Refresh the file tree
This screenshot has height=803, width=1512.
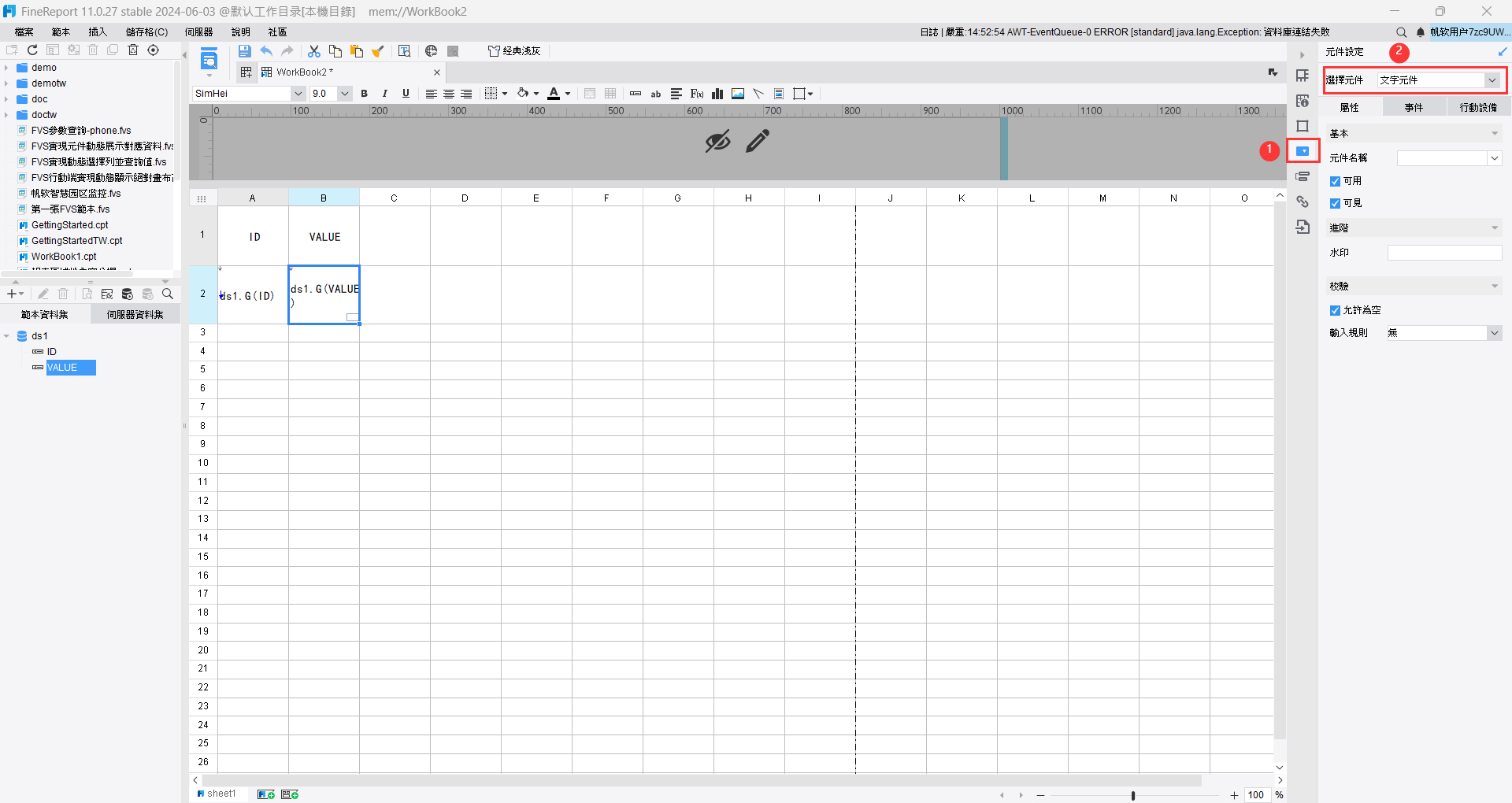(32, 50)
